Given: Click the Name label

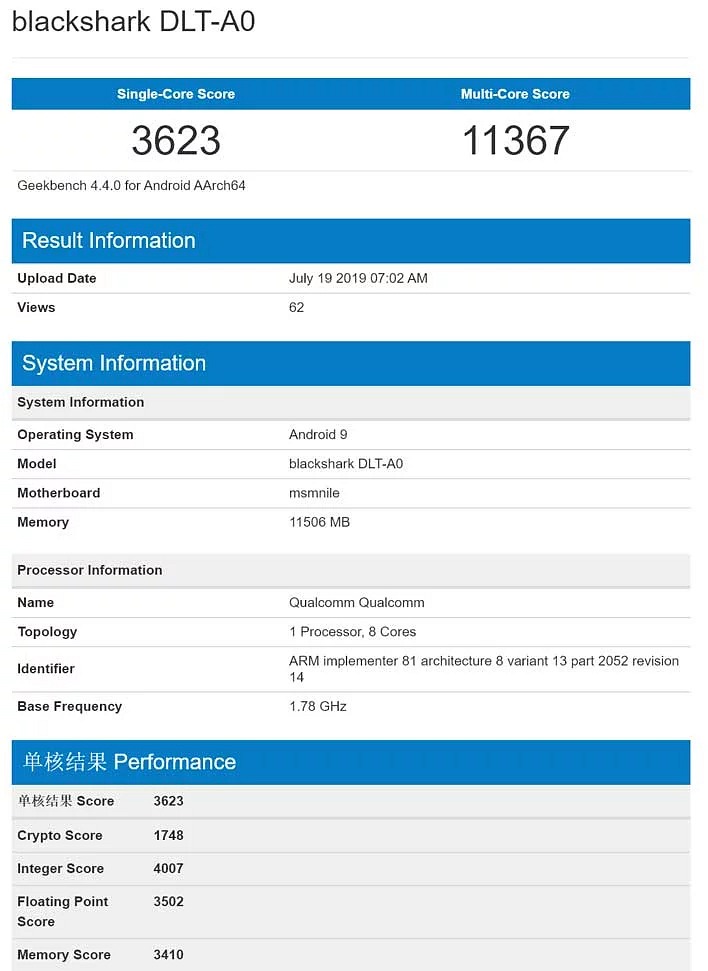Looking at the screenshot, I should tap(35, 603).
